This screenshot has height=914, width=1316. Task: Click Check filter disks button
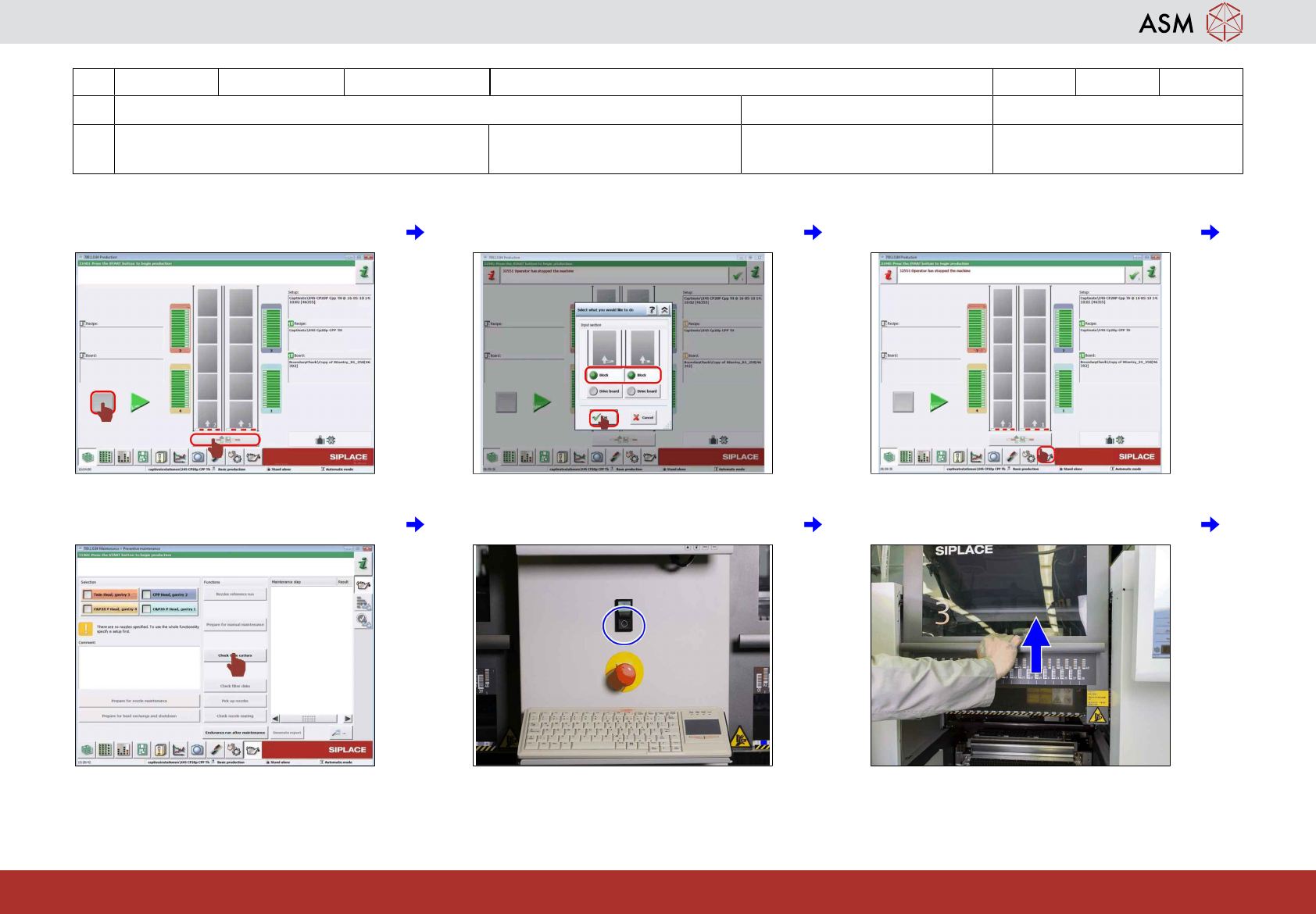[235, 686]
